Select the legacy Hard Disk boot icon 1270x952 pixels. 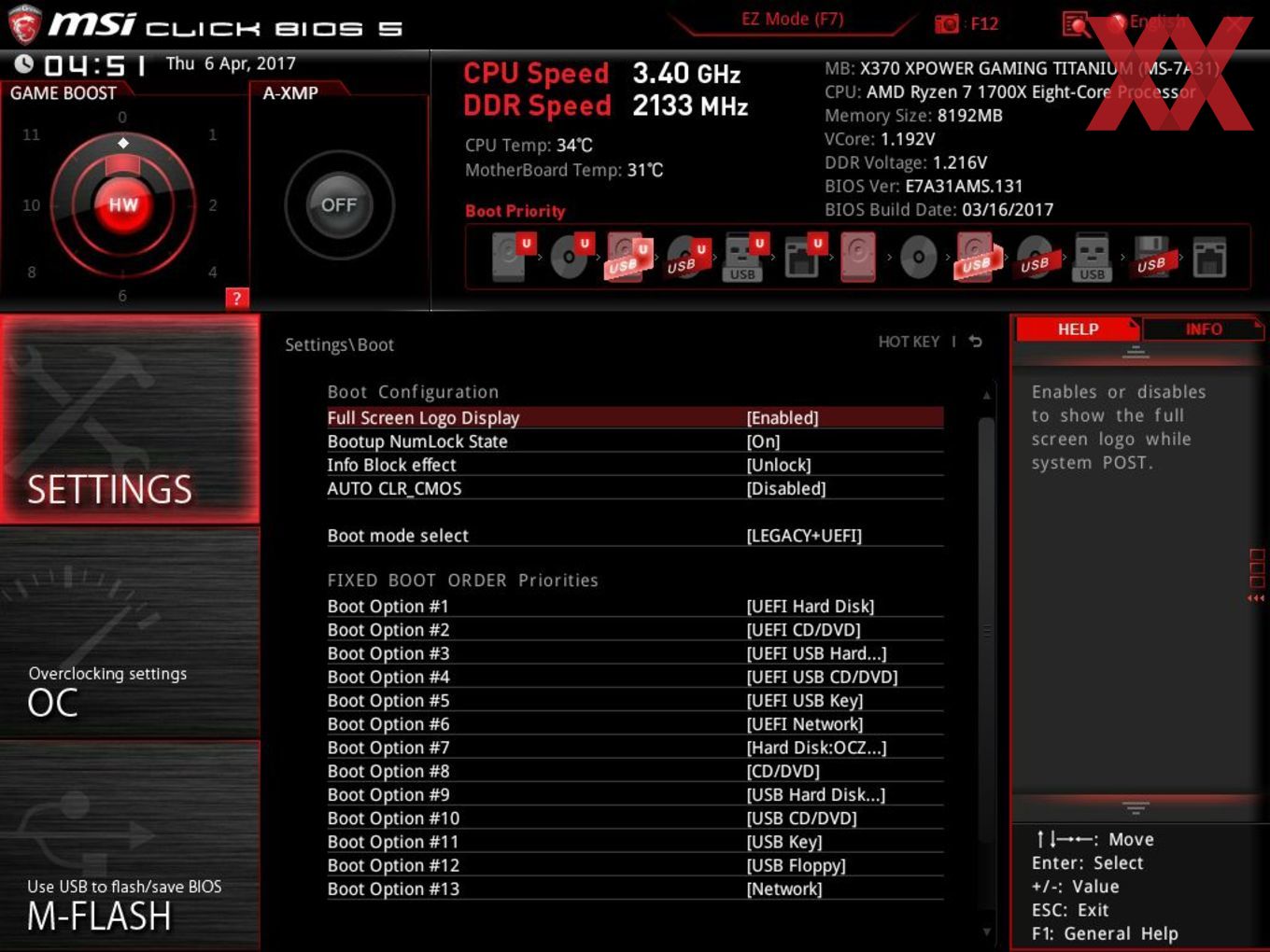858,257
